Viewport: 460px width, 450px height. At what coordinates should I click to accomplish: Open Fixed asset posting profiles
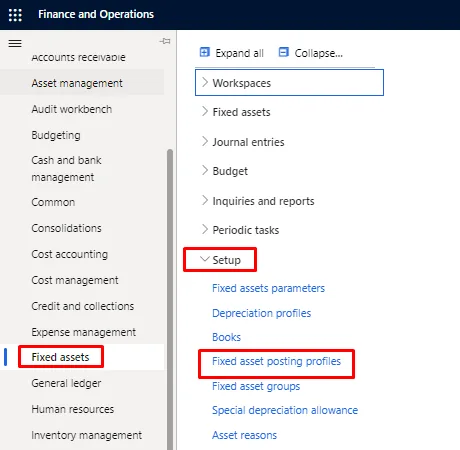276,361
